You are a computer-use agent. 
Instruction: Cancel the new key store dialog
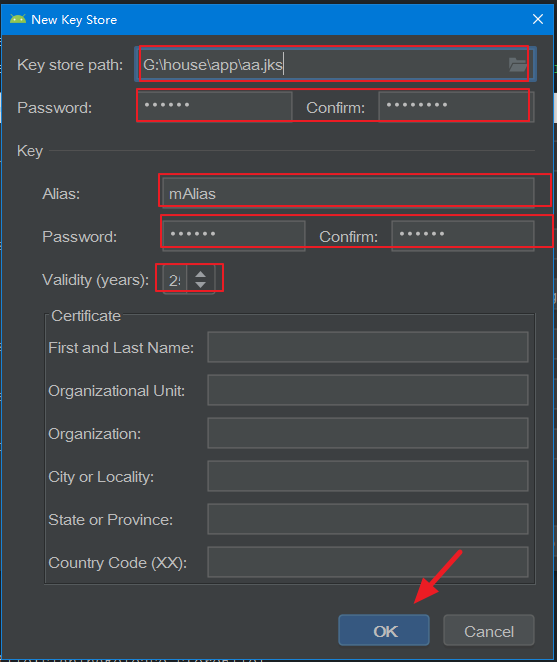489,631
